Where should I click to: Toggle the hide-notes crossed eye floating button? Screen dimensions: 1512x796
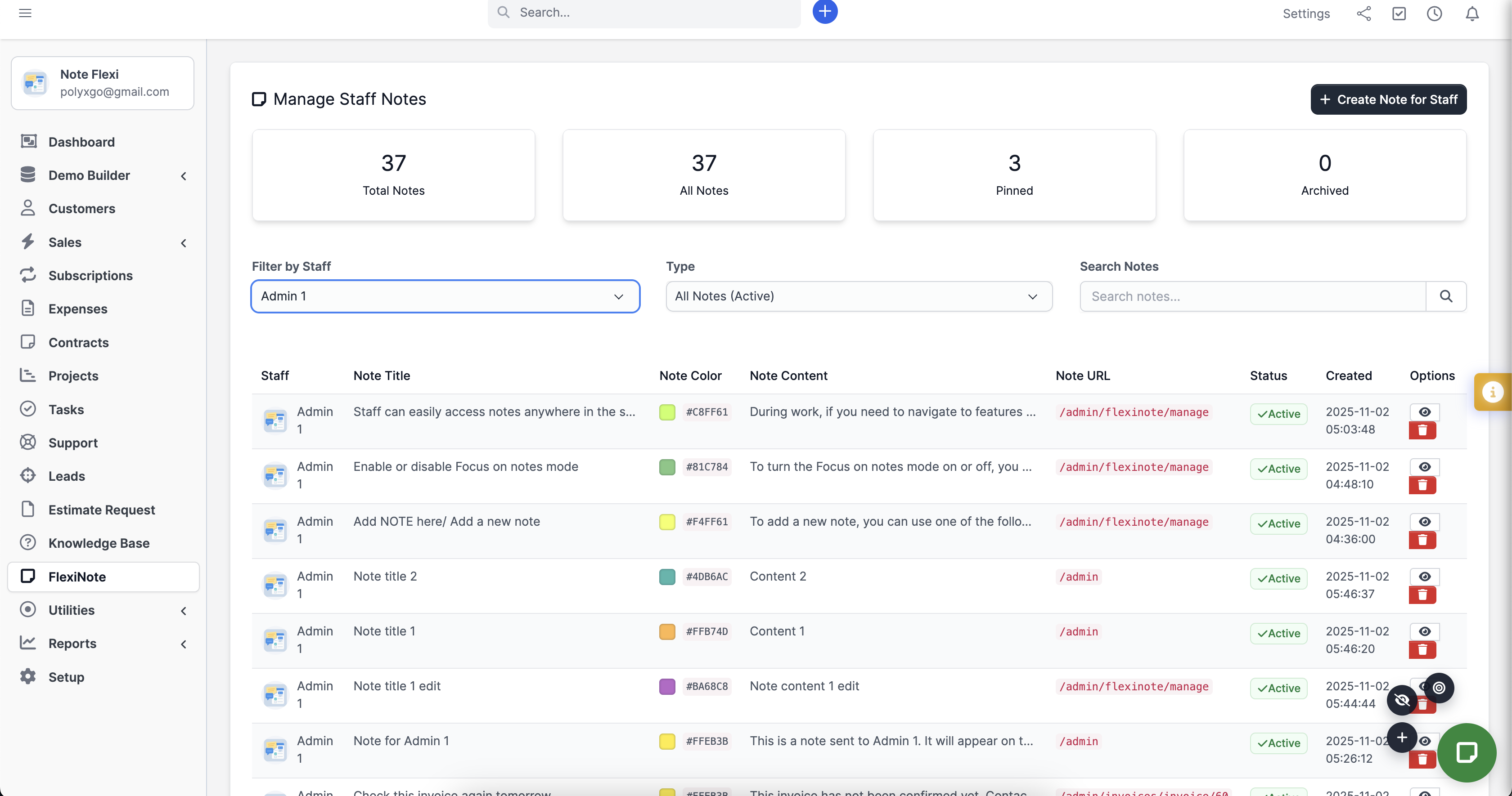(1402, 700)
